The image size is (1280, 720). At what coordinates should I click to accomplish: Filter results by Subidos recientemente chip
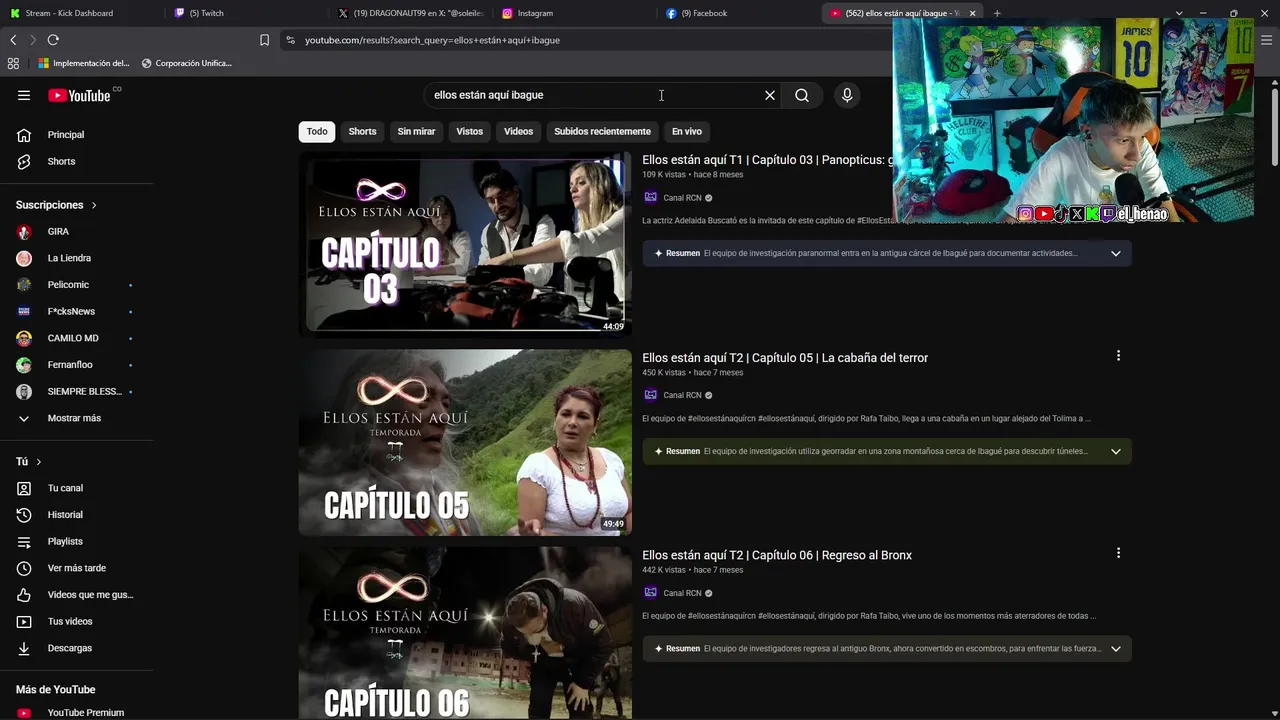(602, 131)
